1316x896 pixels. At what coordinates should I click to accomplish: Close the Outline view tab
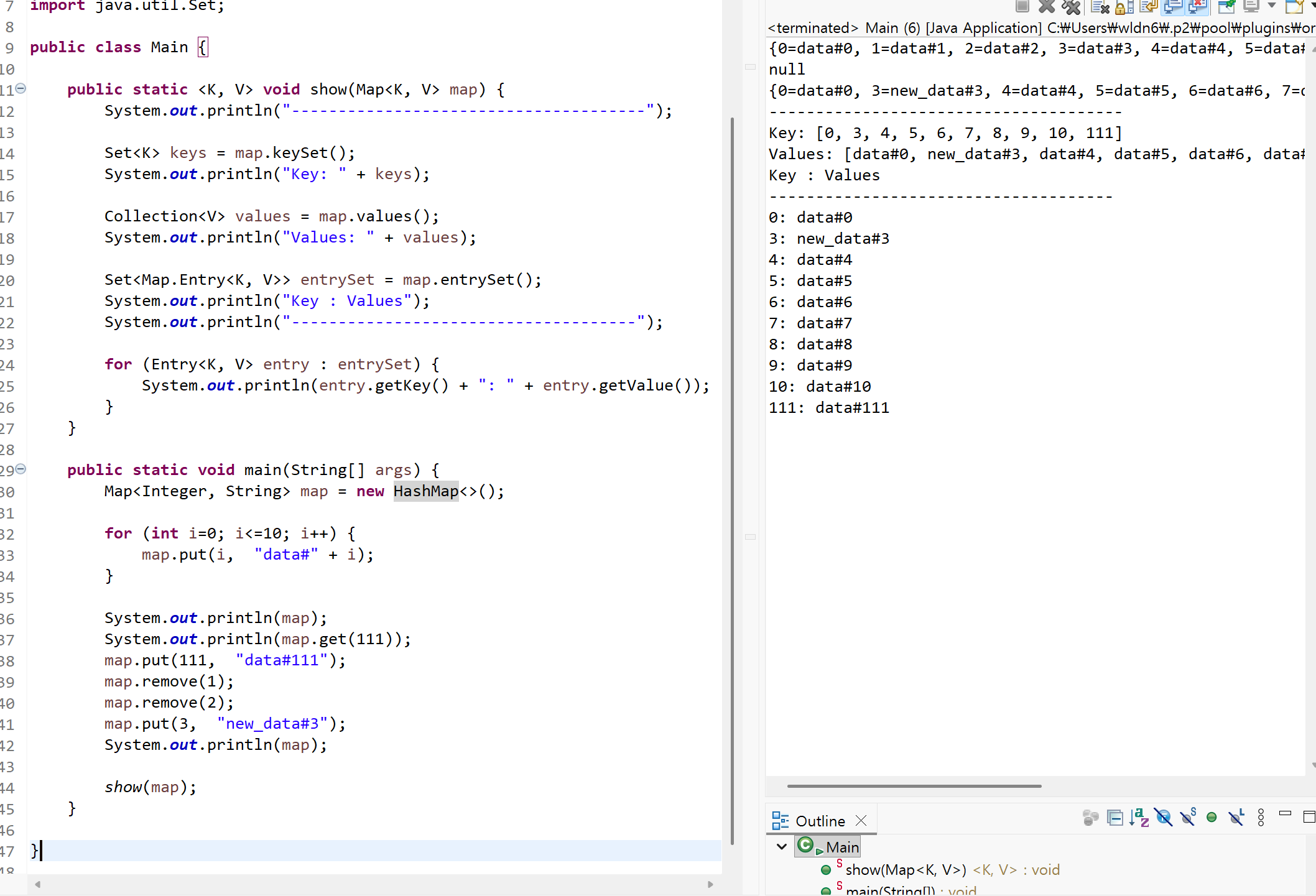[x=861, y=821]
